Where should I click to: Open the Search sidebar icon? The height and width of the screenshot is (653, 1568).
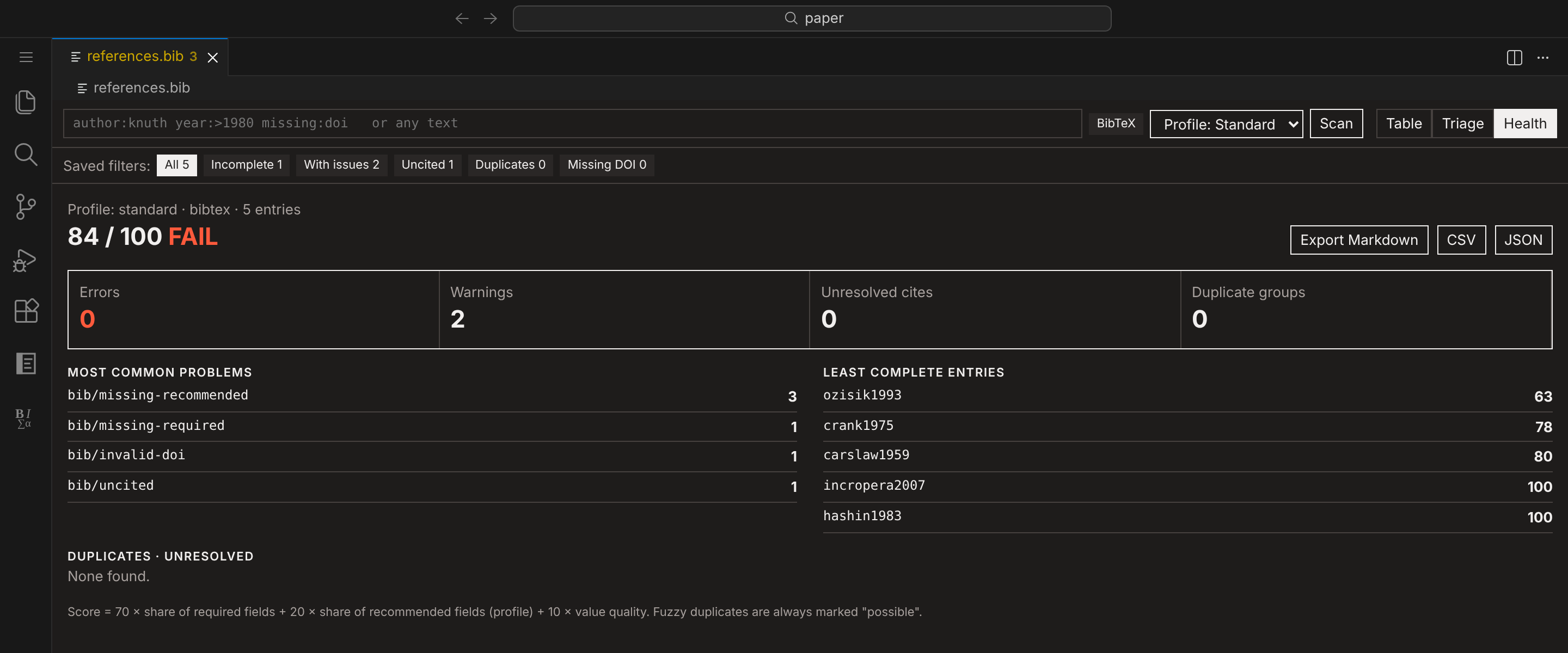(x=26, y=155)
